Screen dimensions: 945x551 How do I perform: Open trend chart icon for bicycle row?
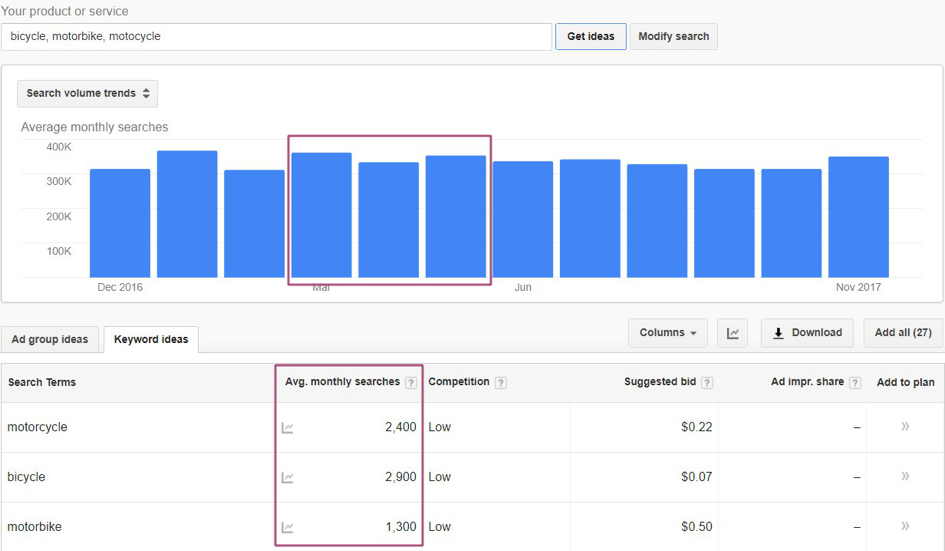coord(288,478)
